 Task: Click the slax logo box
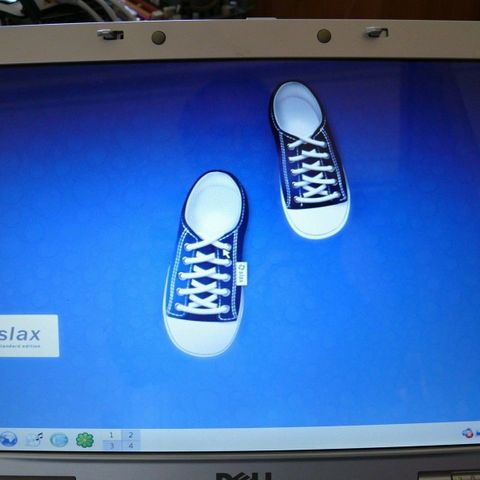pyautogui.click(x=29, y=336)
